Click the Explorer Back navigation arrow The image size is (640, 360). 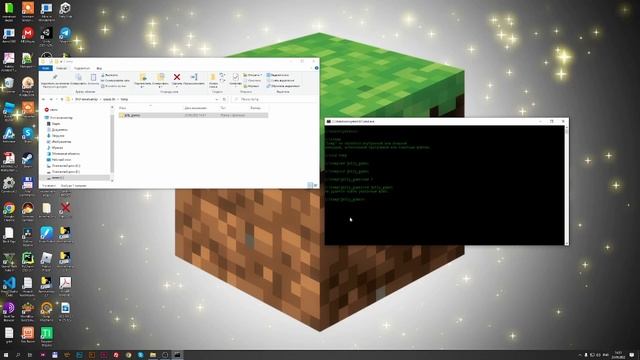(x=44, y=99)
